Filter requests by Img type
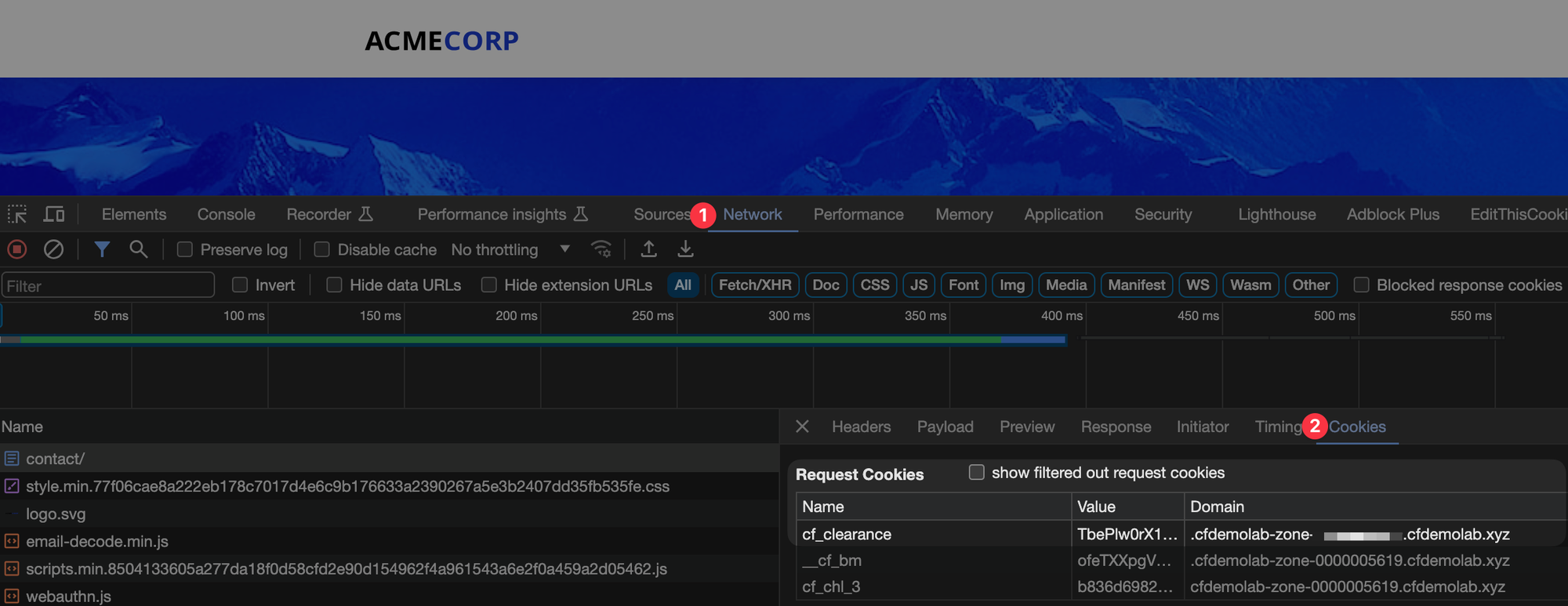The image size is (1568, 606). tap(1012, 285)
